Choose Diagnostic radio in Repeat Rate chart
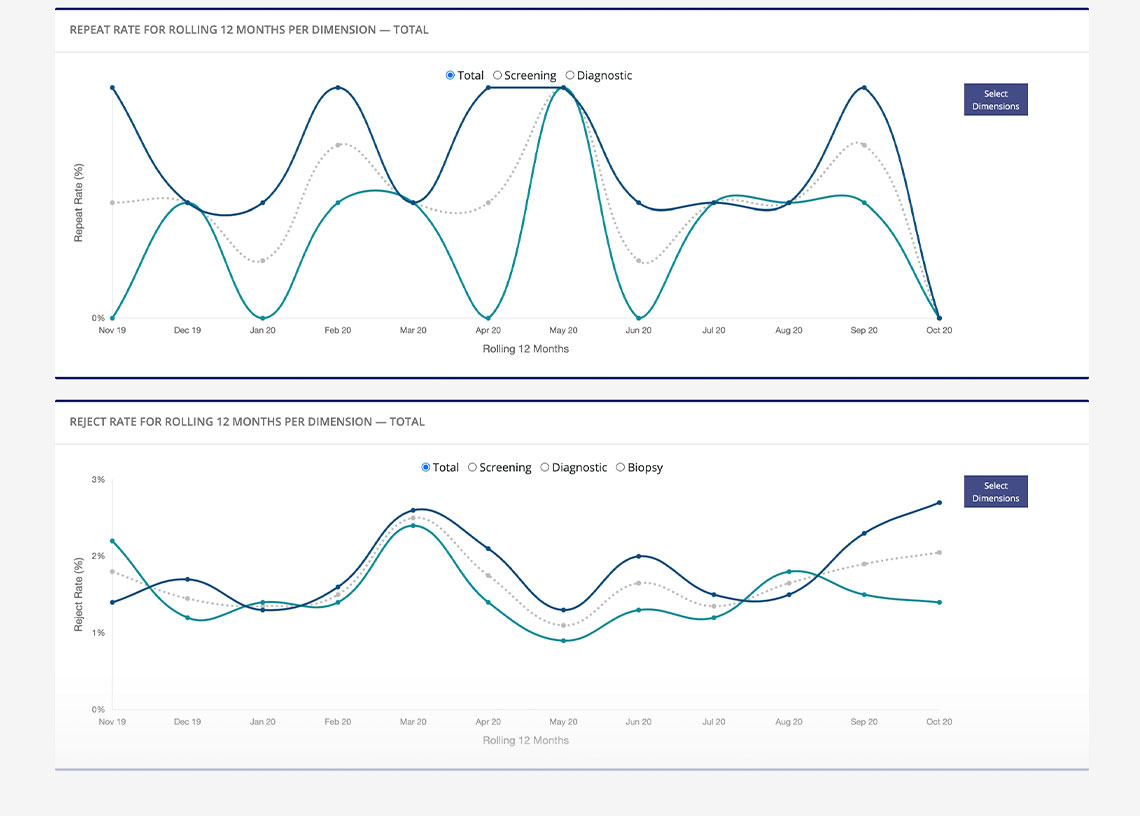 [x=570, y=75]
